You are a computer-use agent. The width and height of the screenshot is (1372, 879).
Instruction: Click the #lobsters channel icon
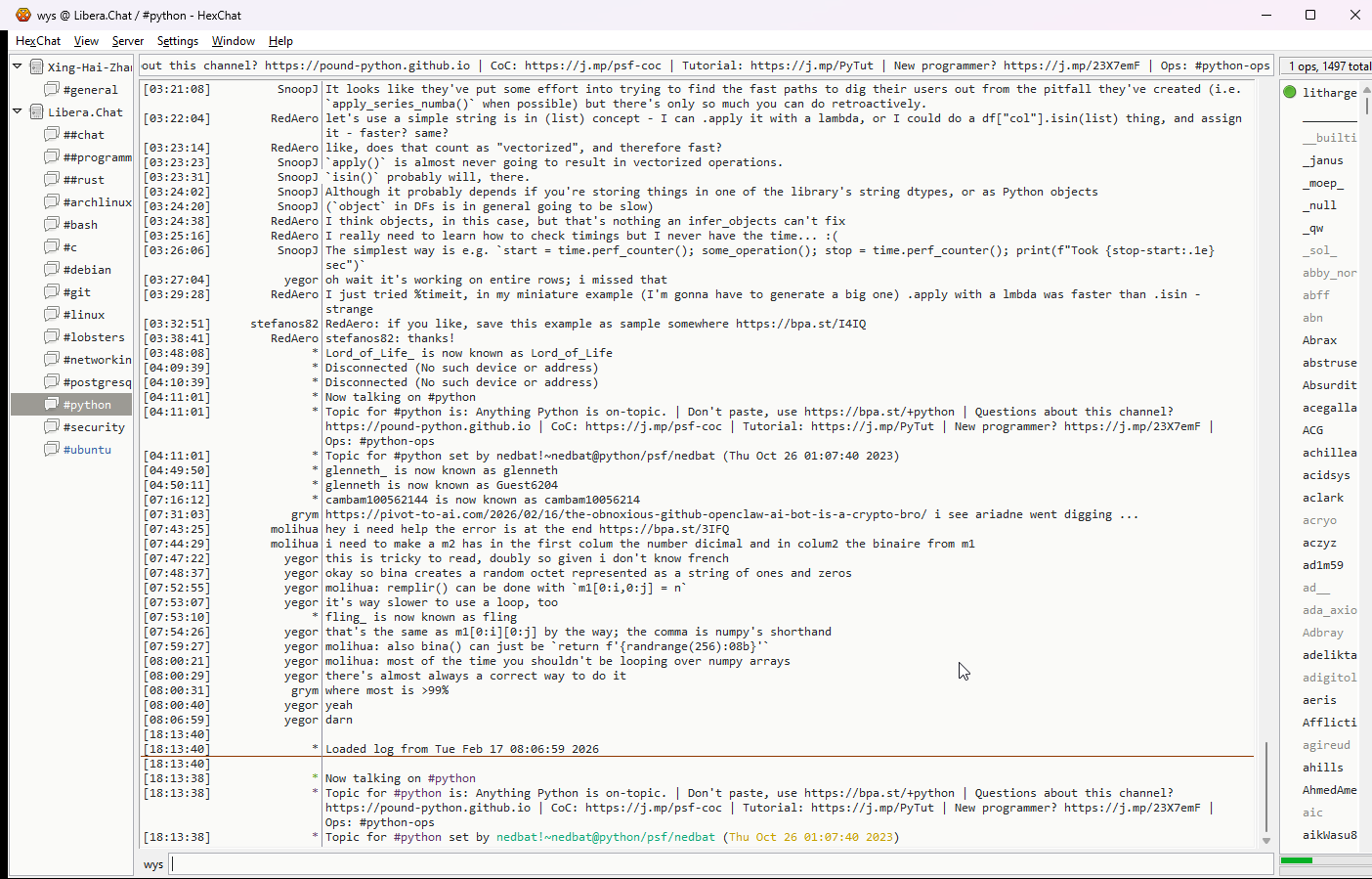pos(52,336)
